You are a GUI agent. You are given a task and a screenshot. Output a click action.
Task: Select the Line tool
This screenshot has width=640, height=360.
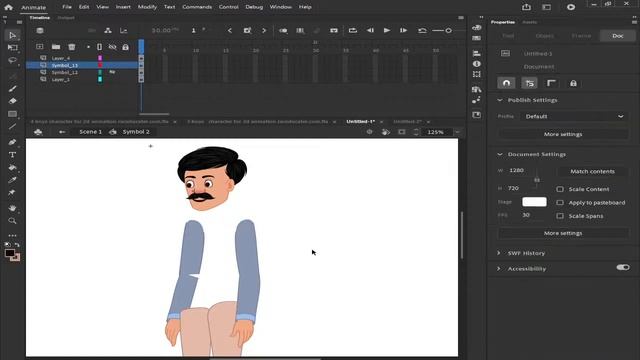pyautogui.click(x=12, y=127)
